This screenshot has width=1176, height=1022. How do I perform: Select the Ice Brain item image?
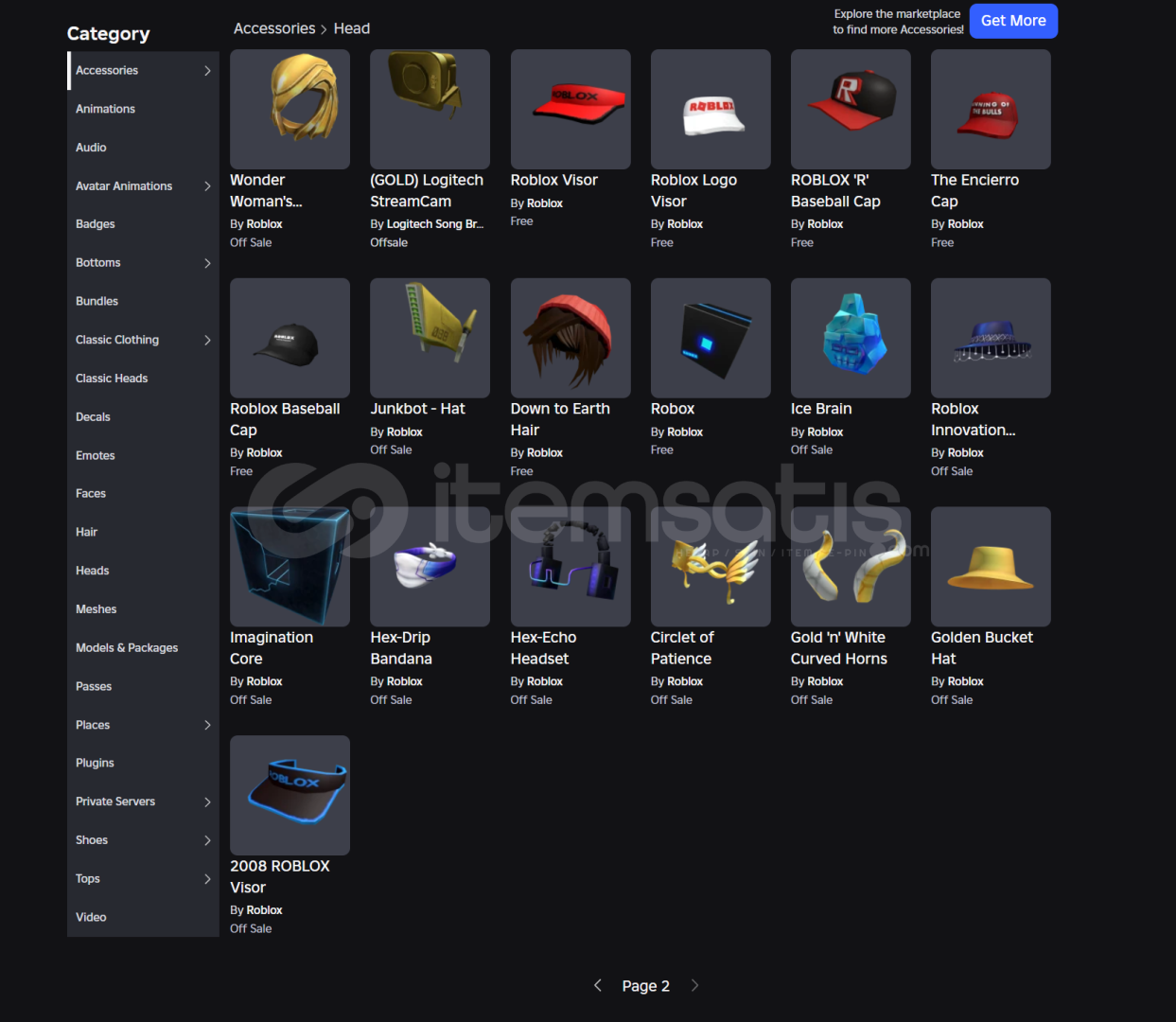click(851, 338)
